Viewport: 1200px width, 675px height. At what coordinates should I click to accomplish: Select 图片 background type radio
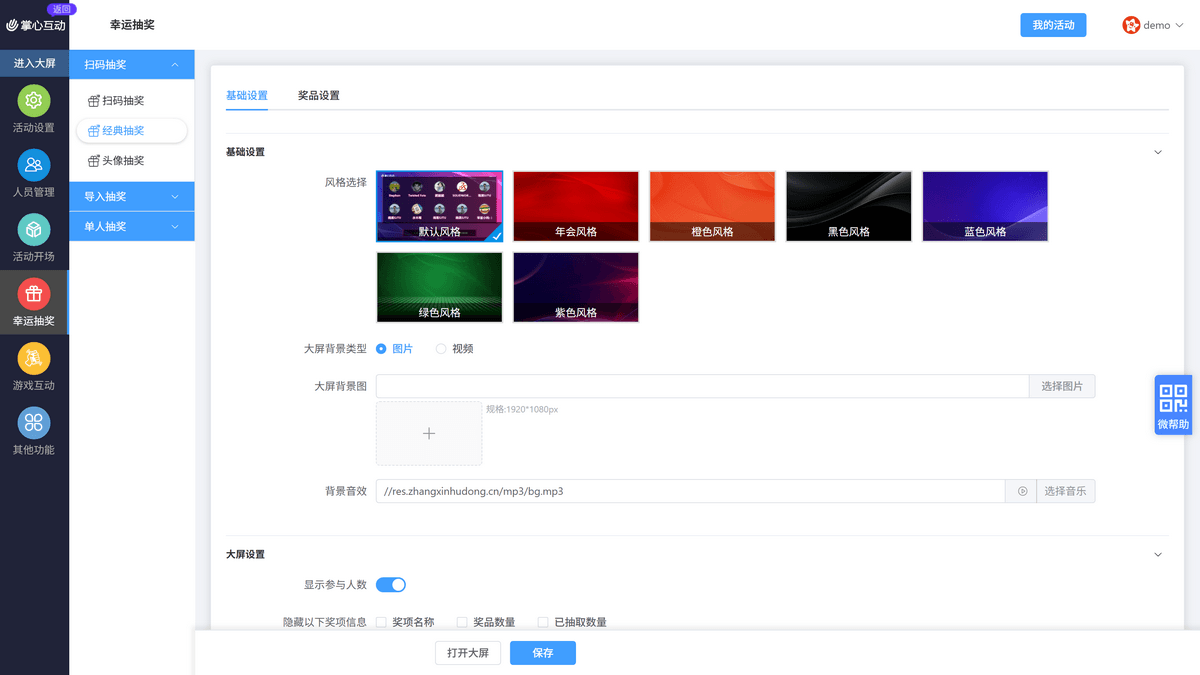(381, 349)
